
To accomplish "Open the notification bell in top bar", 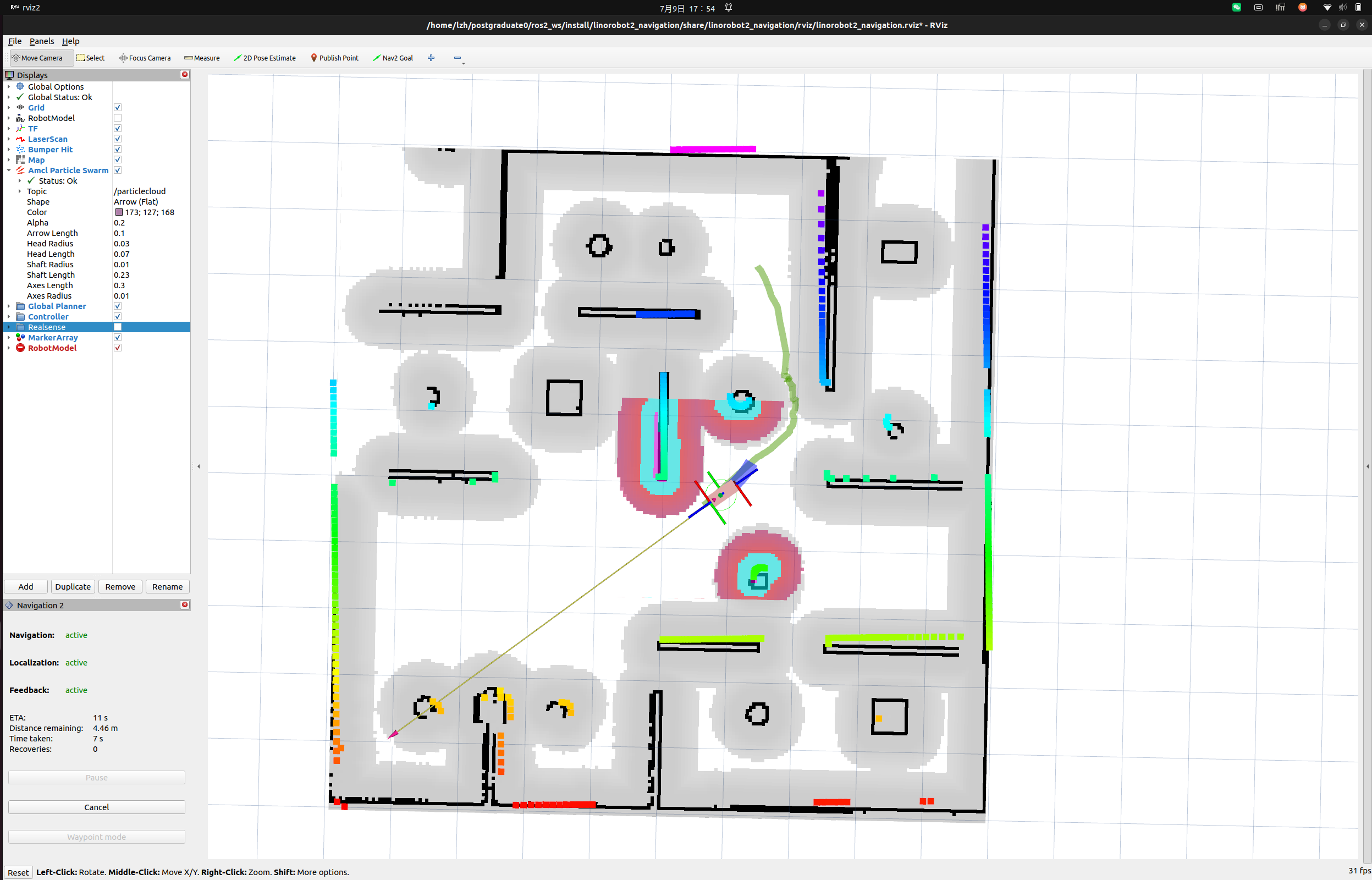I will point(728,8).
